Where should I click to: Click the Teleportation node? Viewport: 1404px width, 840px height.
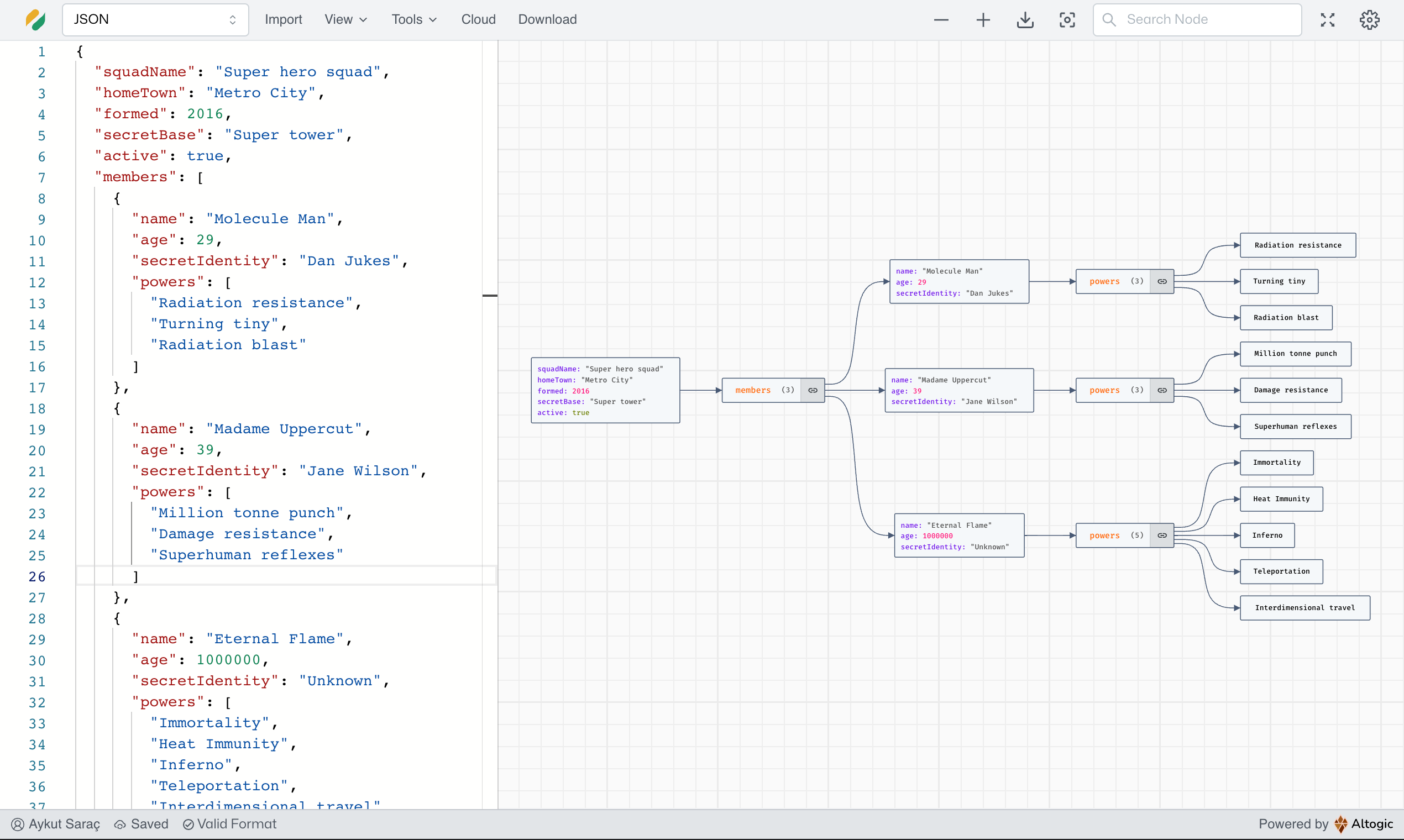point(1281,571)
